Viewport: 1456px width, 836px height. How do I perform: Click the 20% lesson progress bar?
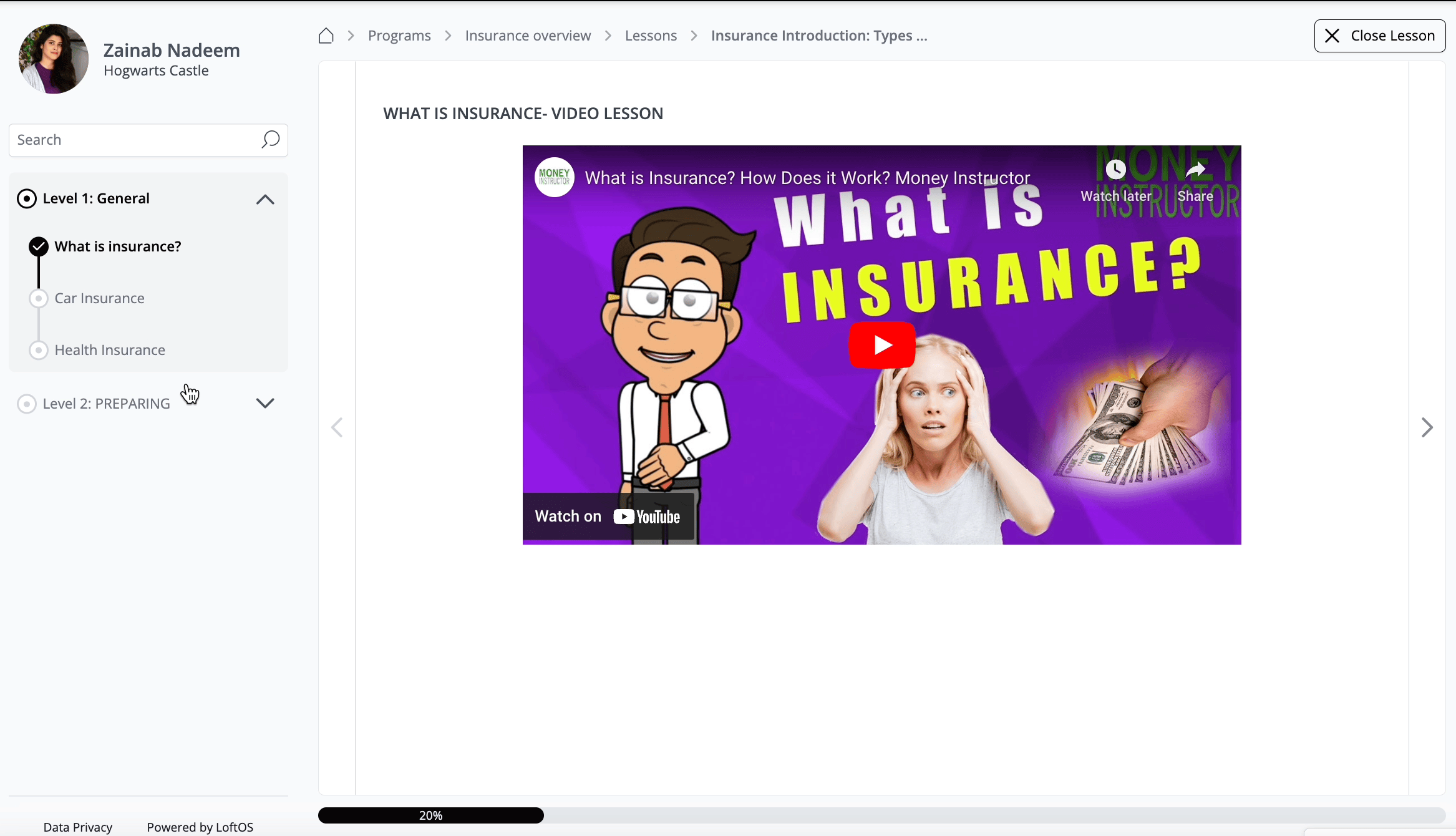point(431,815)
